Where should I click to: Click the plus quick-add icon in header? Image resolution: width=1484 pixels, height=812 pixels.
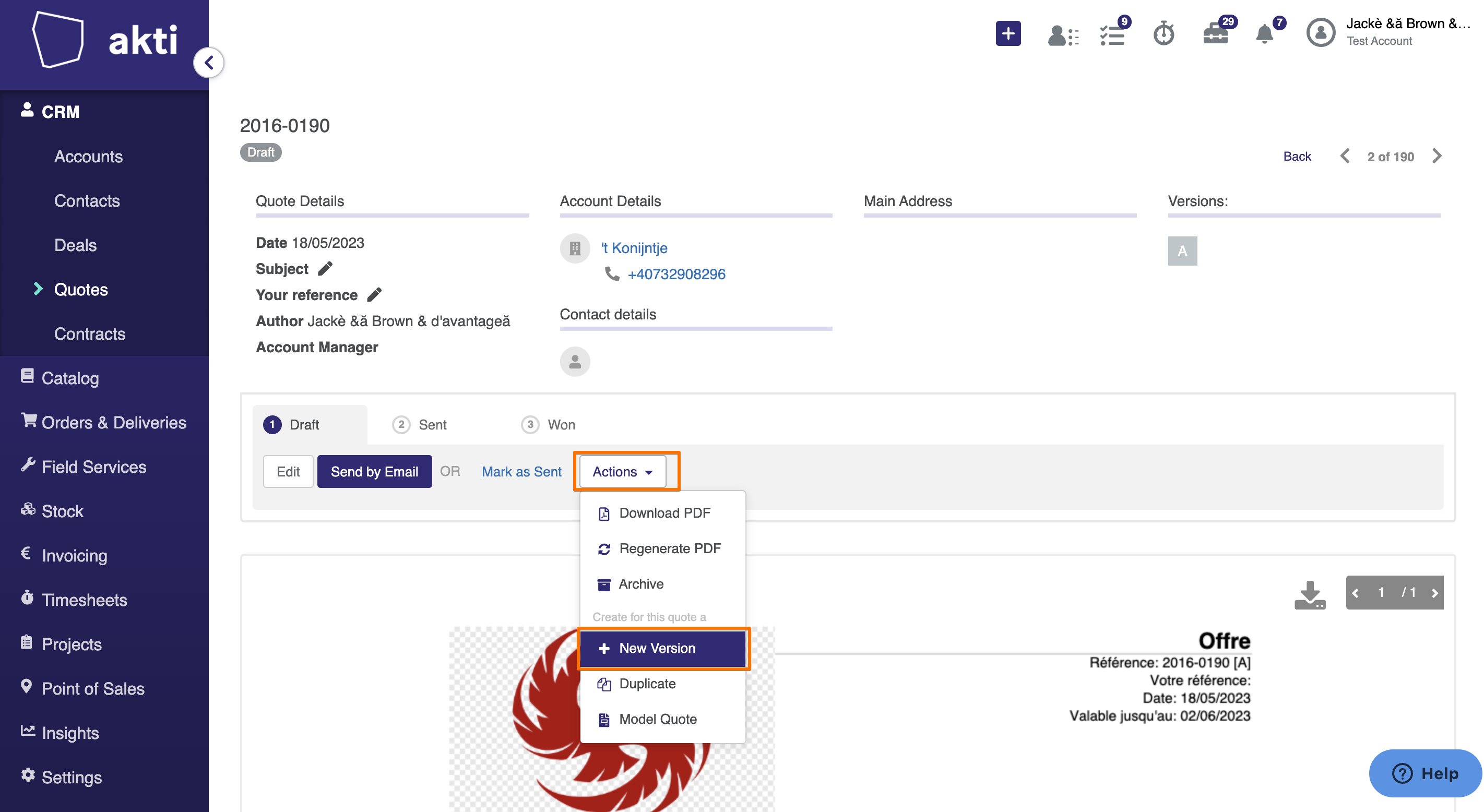pyautogui.click(x=1007, y=33)
